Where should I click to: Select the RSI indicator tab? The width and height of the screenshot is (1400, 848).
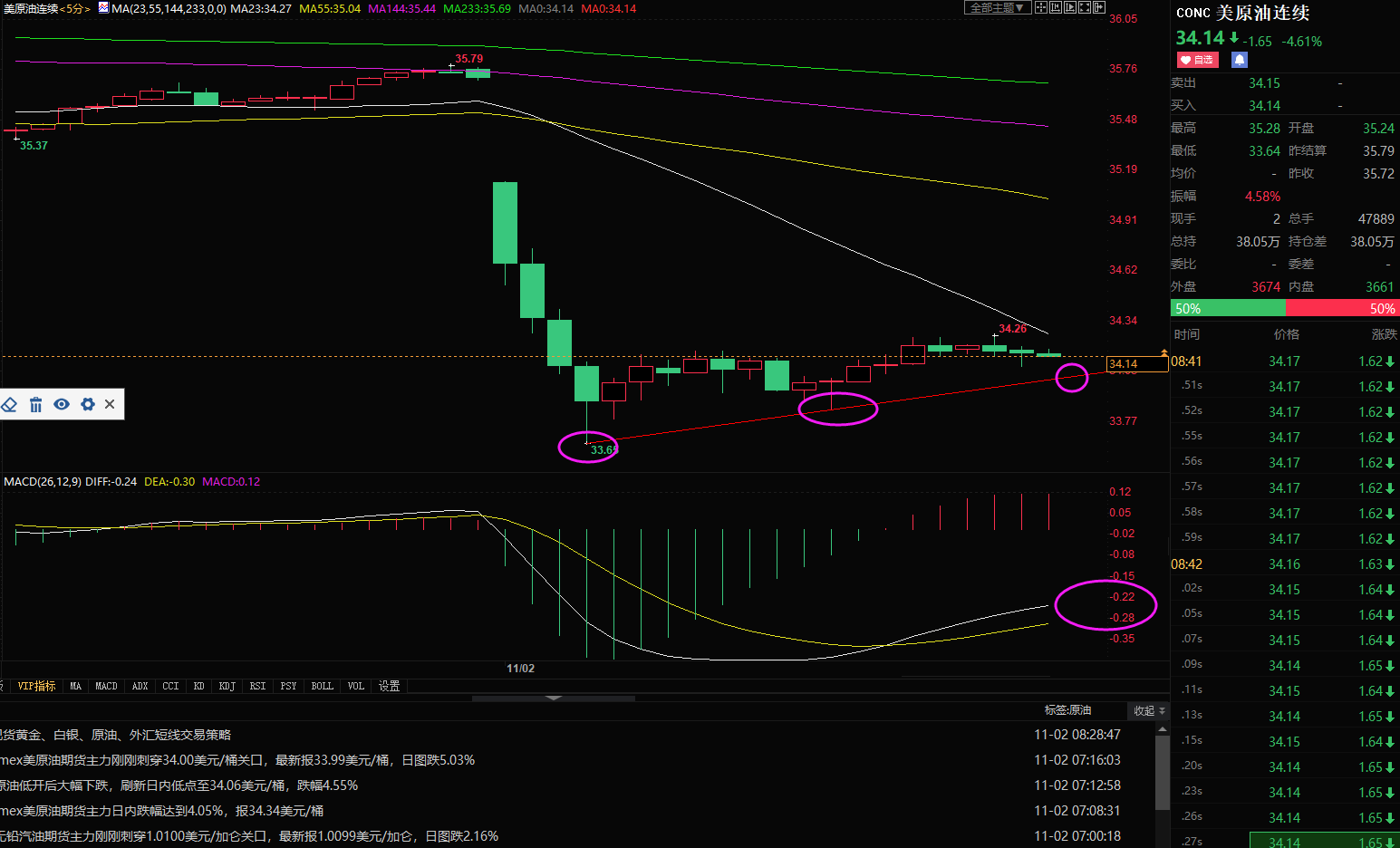257,686
